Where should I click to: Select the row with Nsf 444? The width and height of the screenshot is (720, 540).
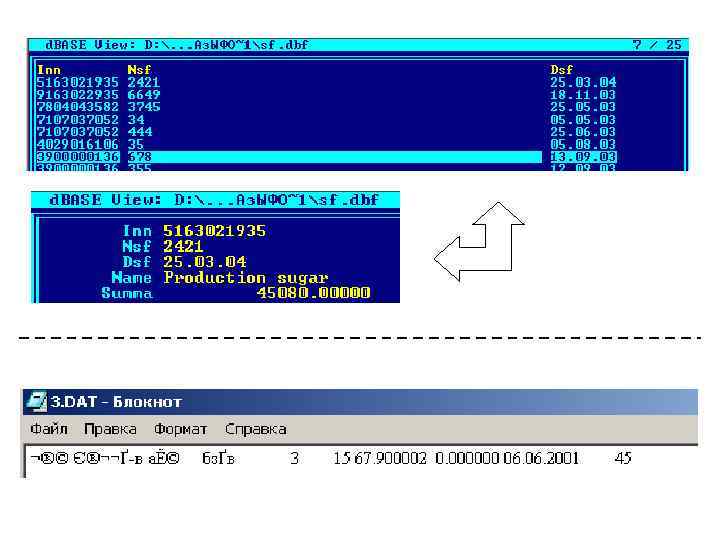[326, 132]
